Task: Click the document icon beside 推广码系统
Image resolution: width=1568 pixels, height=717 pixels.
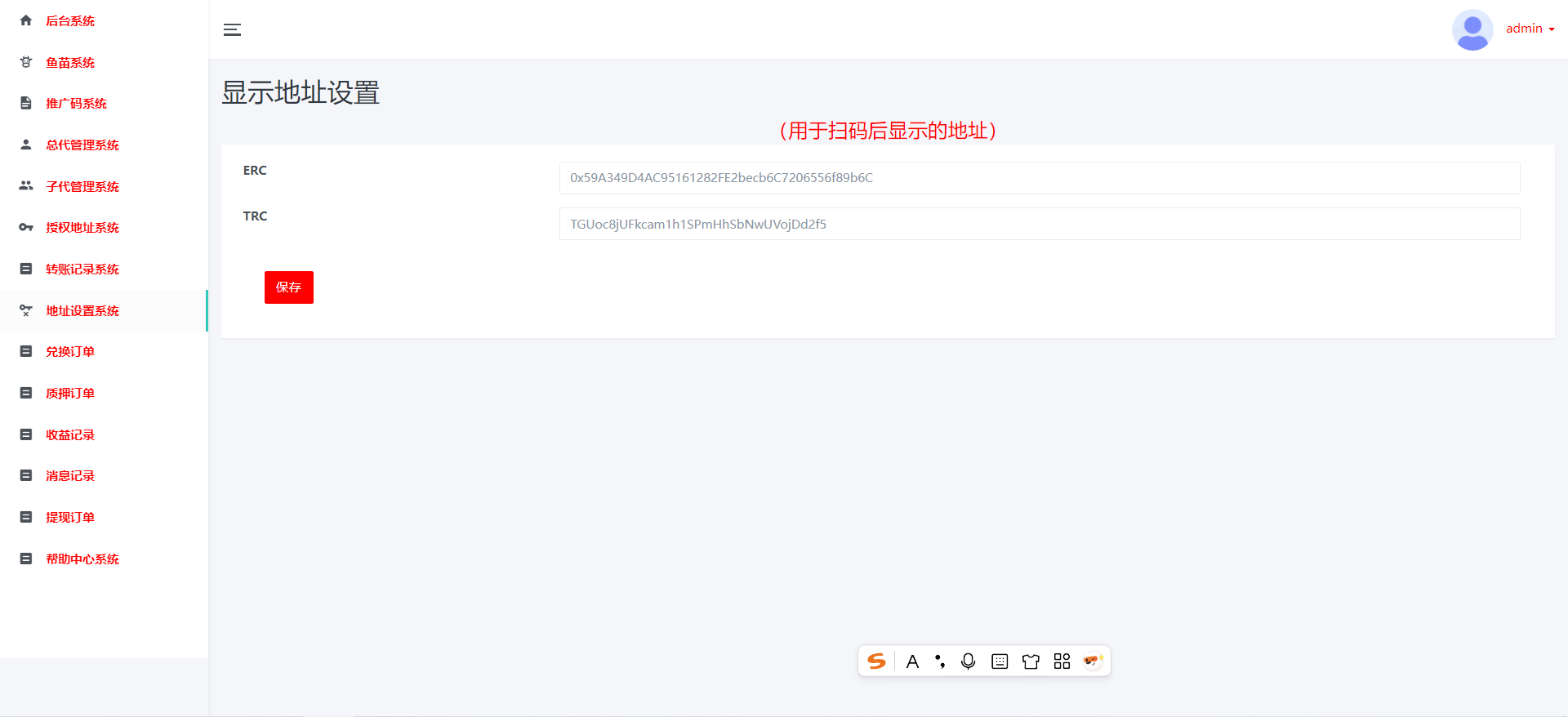Action: (26, 103)
